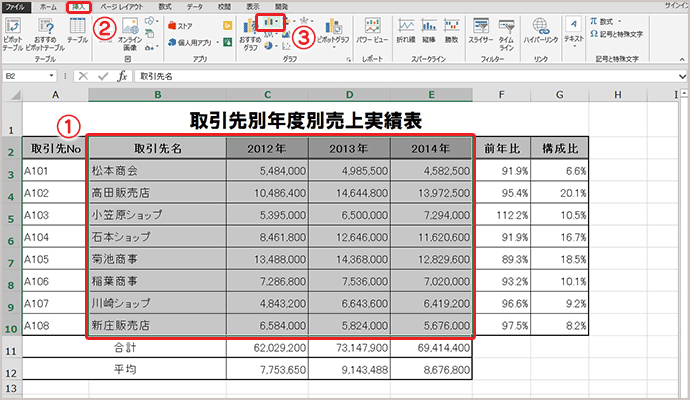Click the column chart insert icon
The image size is (690, 400).
coord(268,21)
